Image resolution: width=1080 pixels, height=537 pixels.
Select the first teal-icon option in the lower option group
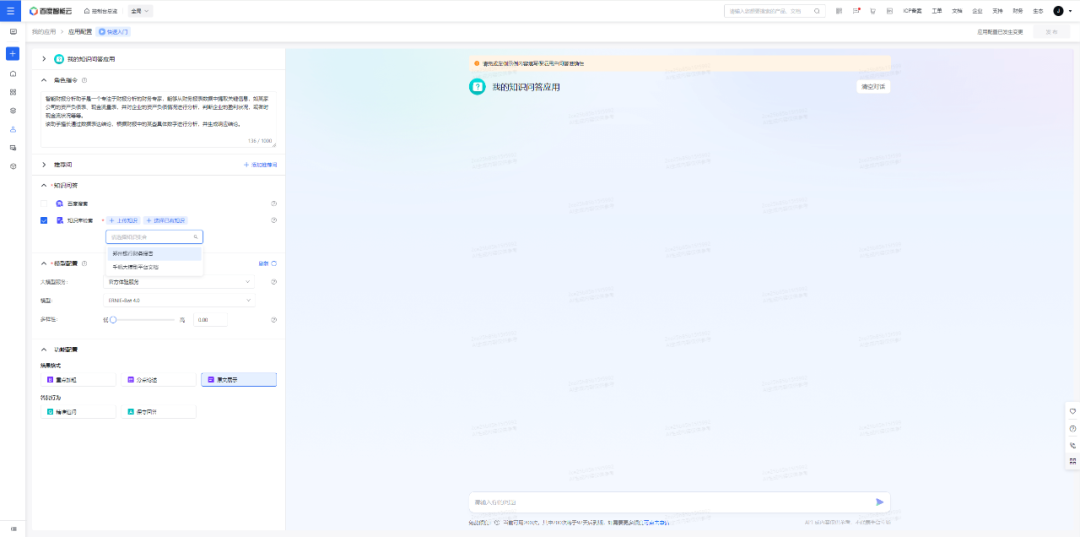point(79,412)
